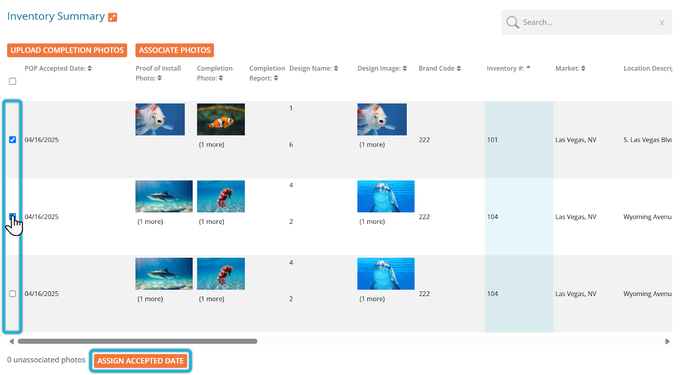This screenshot has width=680, height=375.
Task: Click the horizontal scrollbar thumb
Action: pyautogui.click(x=137, y=342)
